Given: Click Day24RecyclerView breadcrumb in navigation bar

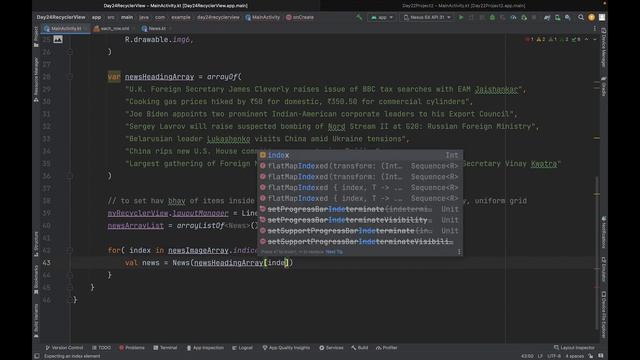Looking at the screenshot, I should (61, 18).
